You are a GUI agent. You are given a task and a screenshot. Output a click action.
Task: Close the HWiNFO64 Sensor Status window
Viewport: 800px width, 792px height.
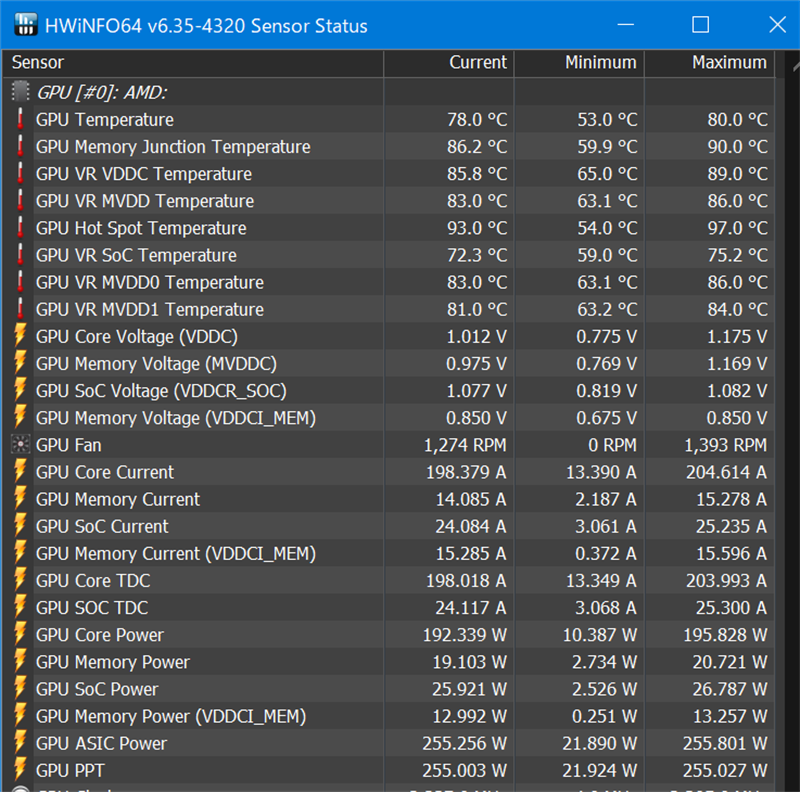(x=778, y=24)
